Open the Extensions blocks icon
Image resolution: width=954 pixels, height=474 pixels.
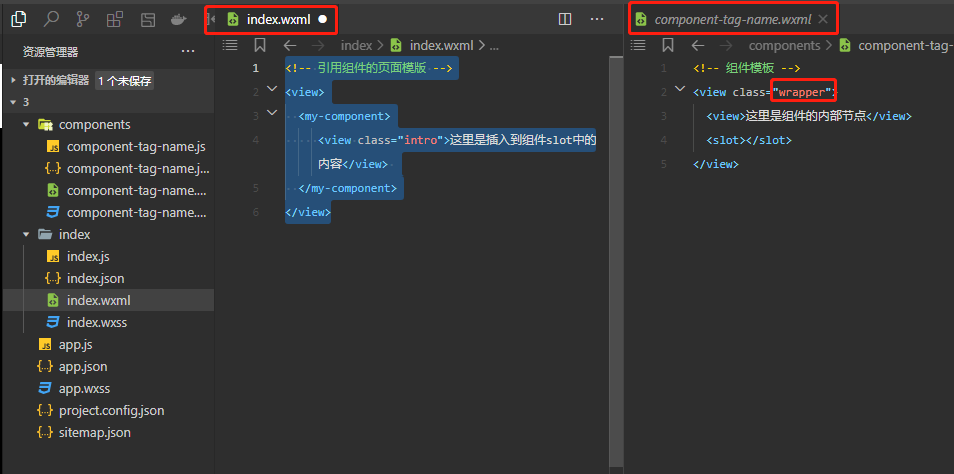click(114, 19)
